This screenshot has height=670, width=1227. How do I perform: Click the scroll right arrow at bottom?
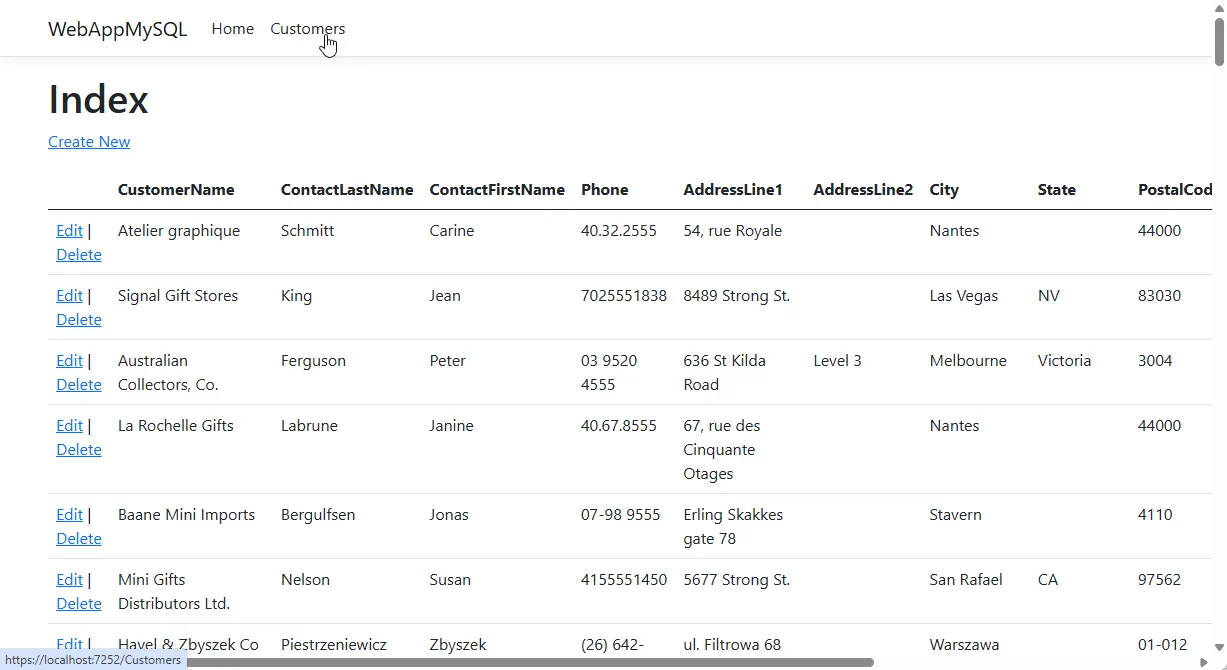coord(1203,662)
